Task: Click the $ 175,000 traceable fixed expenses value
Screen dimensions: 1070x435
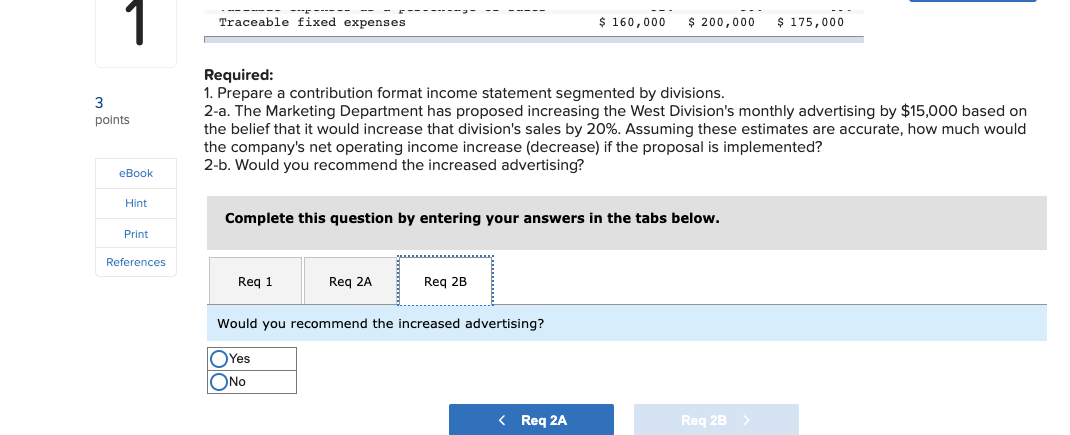Action: tap(811, 23)
